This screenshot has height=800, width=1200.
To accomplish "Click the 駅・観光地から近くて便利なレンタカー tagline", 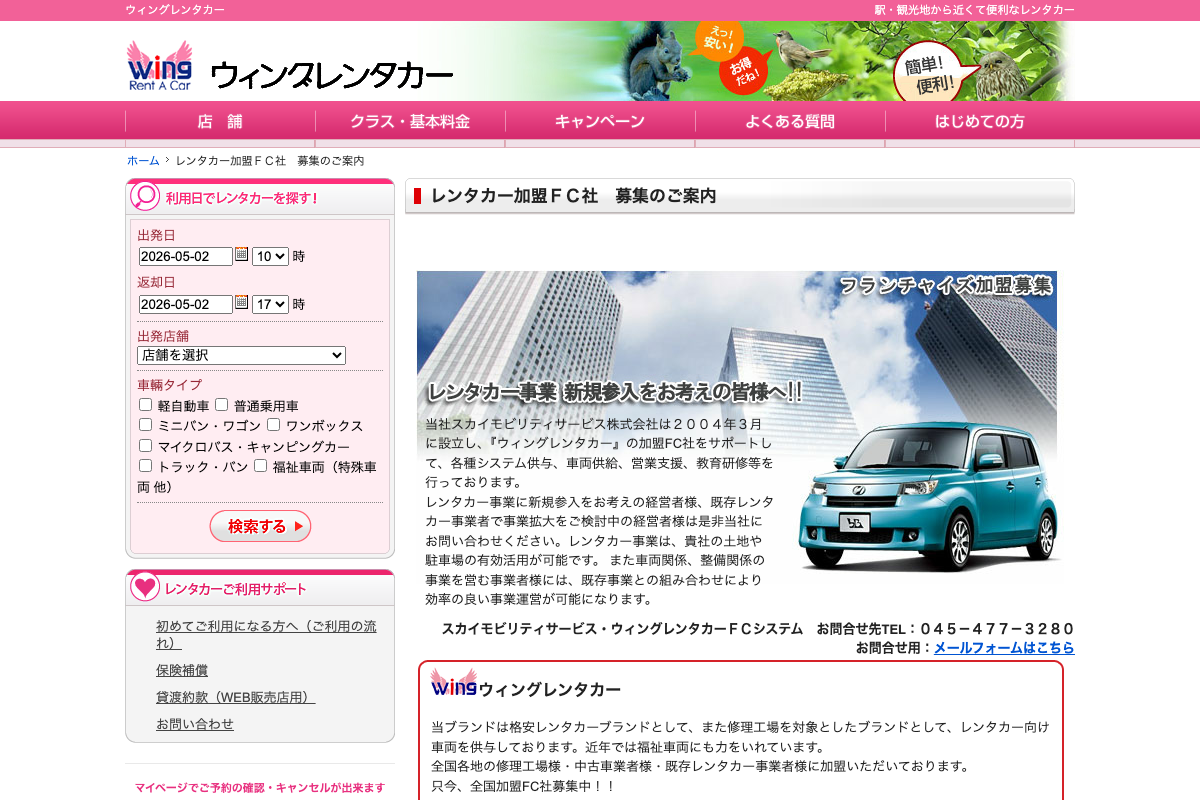I will point(975,10).
